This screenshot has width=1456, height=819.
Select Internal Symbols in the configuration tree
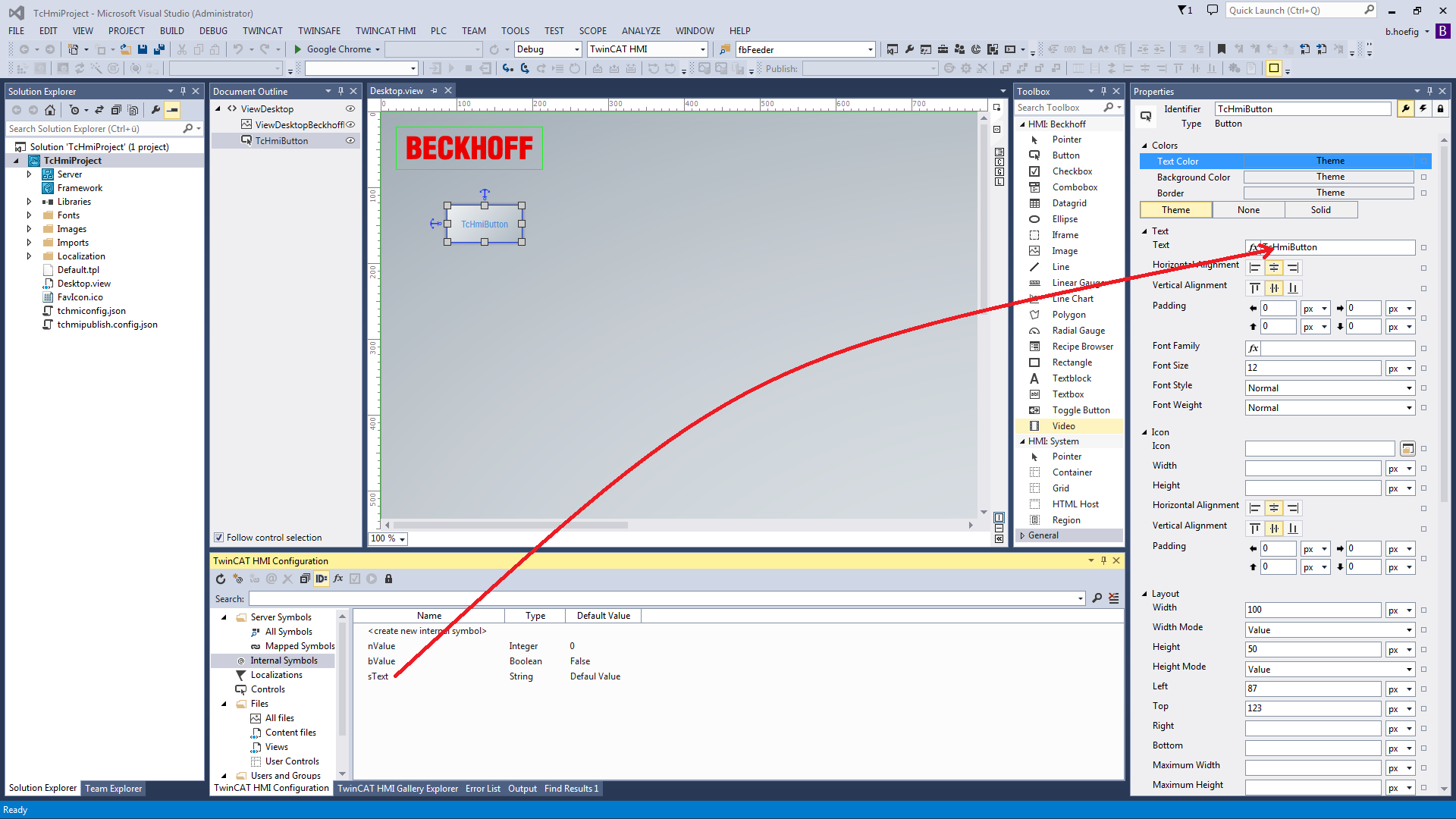(284, 661)
